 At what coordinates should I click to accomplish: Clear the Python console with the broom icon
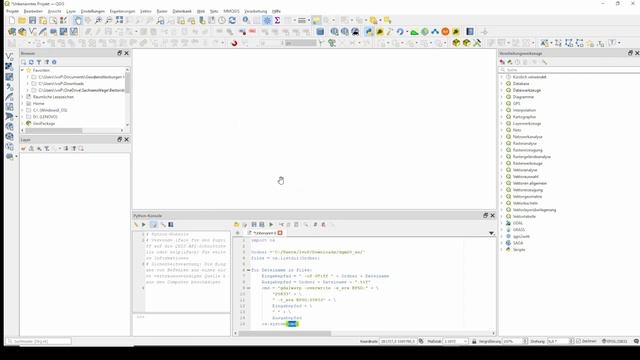coord(136,224)
